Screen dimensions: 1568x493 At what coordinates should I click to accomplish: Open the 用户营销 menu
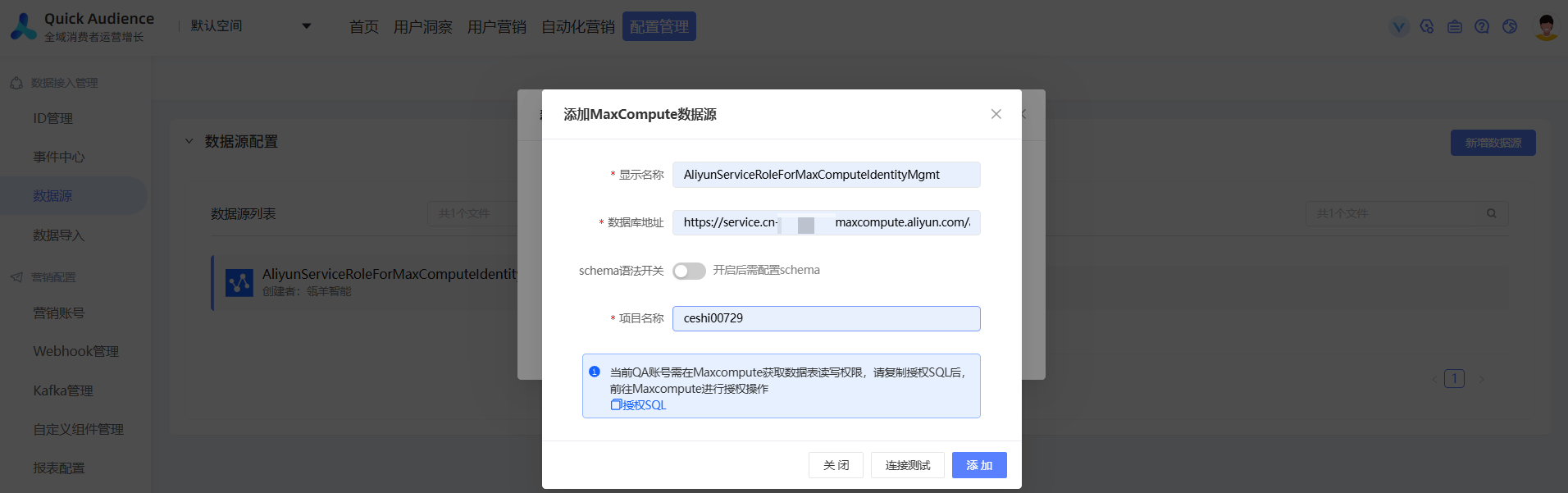497,27
